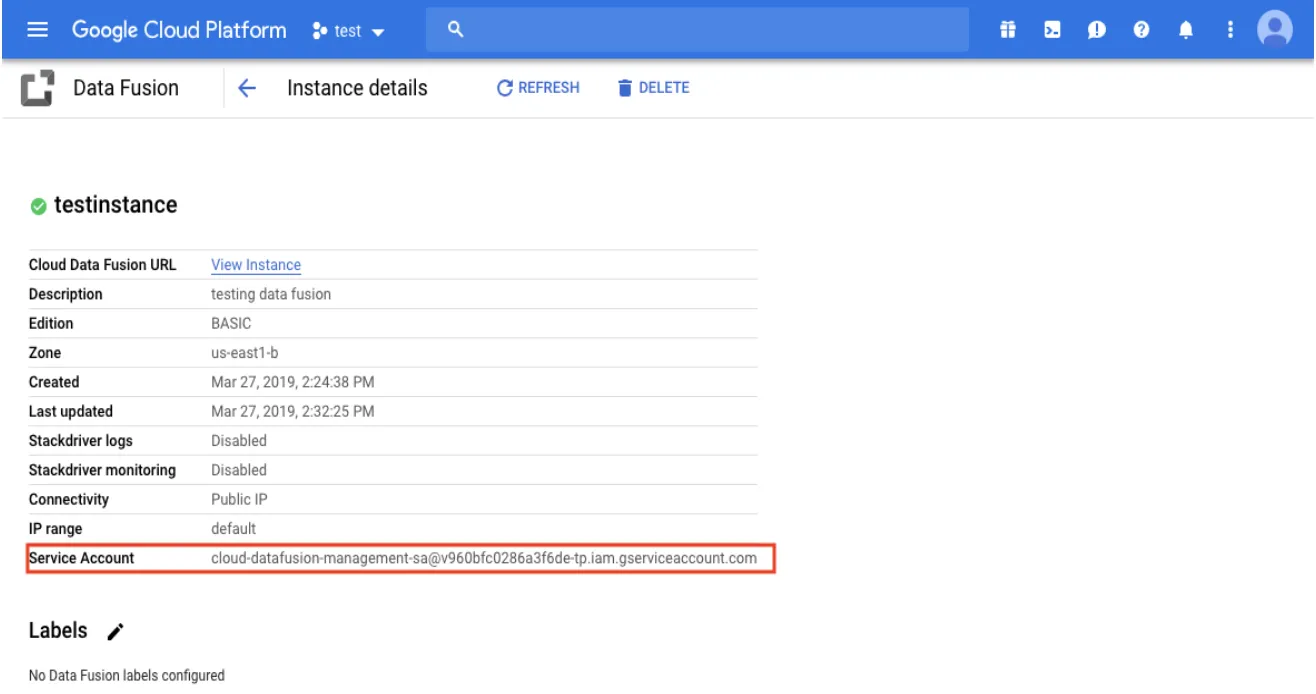Image resolution: width=1316 pixels, height=694 pixels.
Task: Click the Data Fusion header title
Action: [x=126, y=88]
